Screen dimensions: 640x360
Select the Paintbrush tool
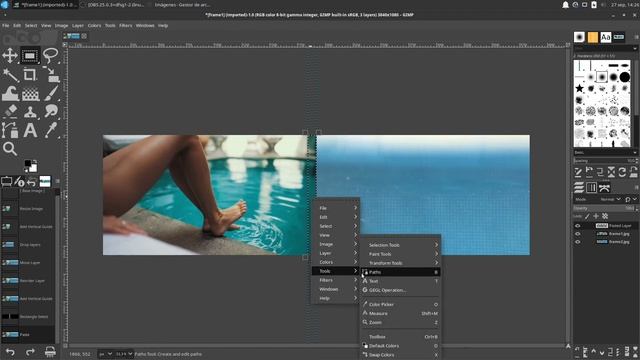coord(51,93)
